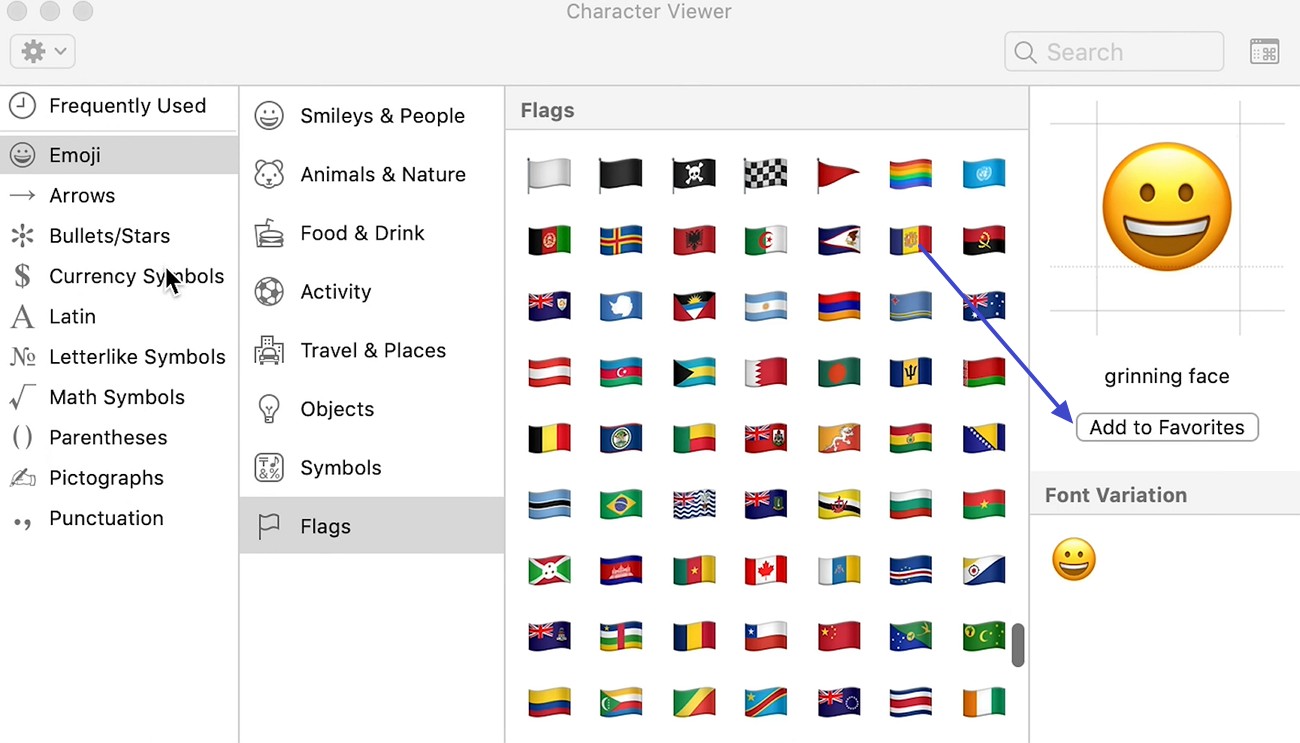Viewport: 1300px width, 743px height.
Task: Select the Antarctica flag emoji
Action: click(x=621, y=306)
